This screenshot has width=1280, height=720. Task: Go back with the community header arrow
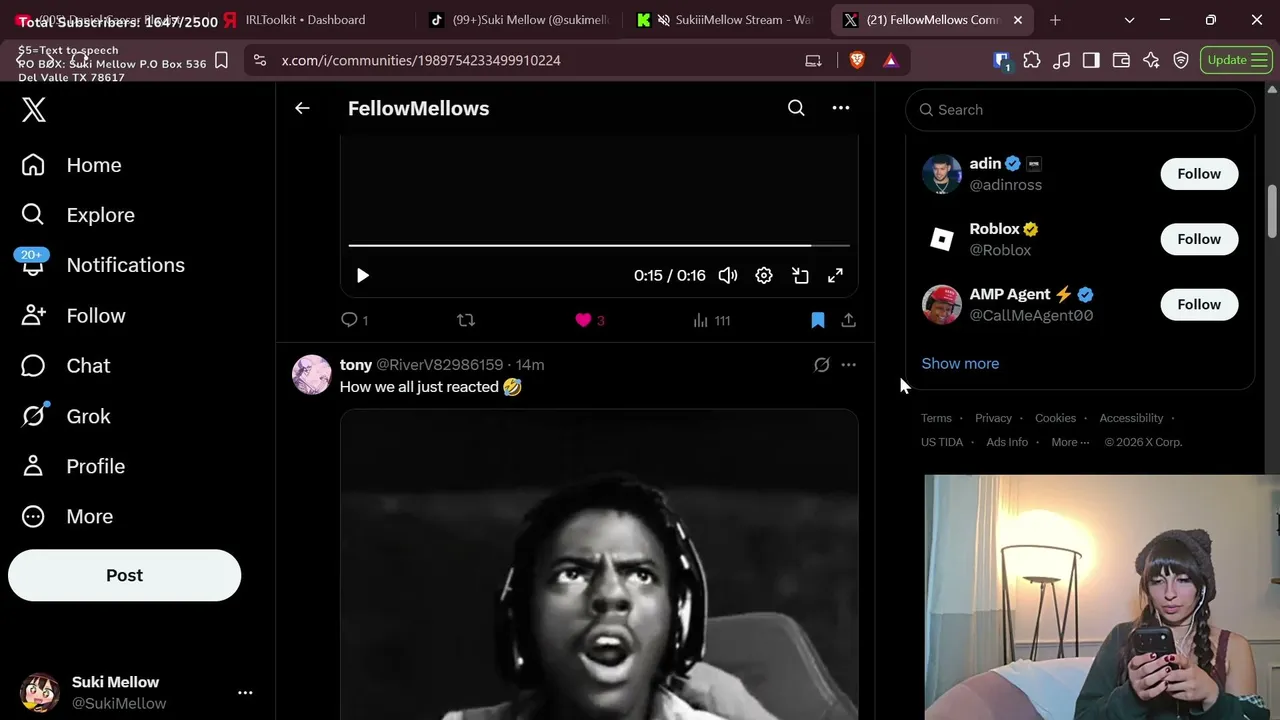pos(302,108)
